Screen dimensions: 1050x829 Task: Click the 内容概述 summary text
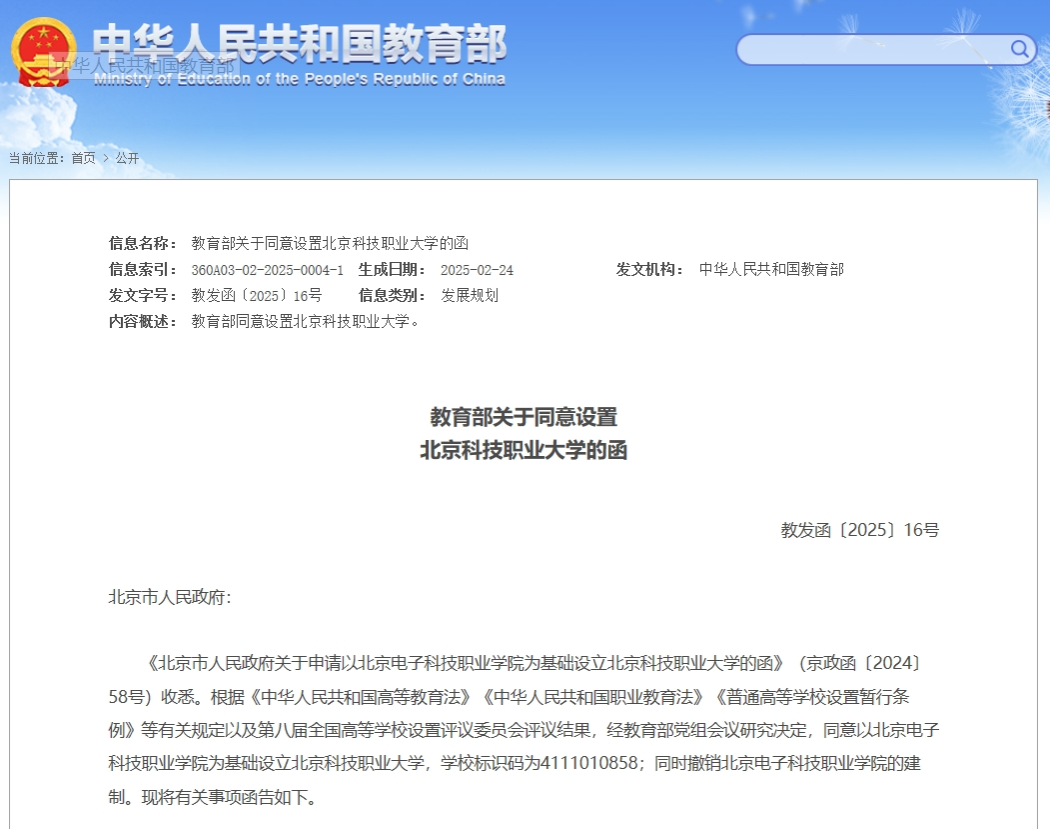[306, 322]
